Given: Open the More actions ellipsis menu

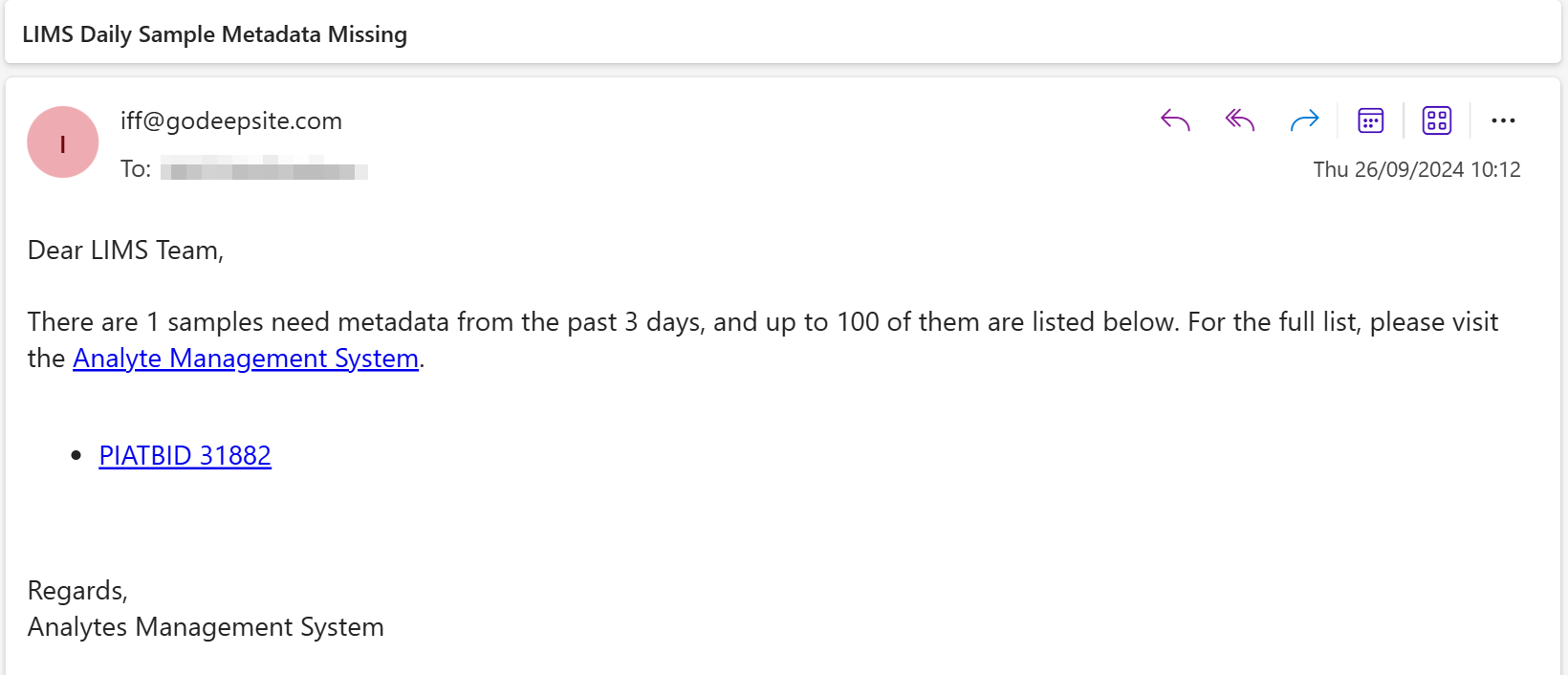Looking at the screenshot, I should pyautogui.click(x=1503, y=120).
